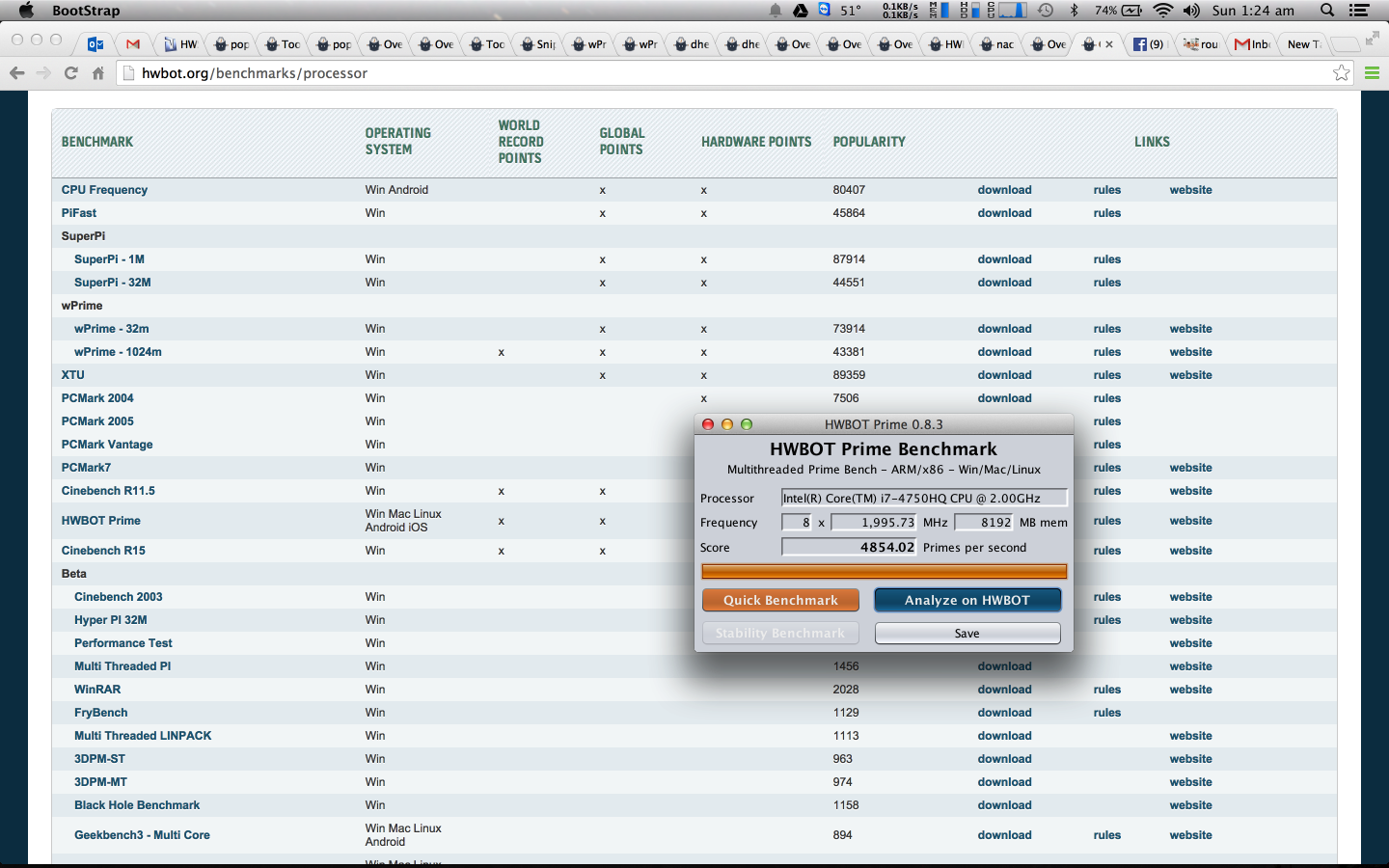Click website link for XTU
Viewport: 1389px width, 868px height.
pyautogui.click(x=1190, y=375)
